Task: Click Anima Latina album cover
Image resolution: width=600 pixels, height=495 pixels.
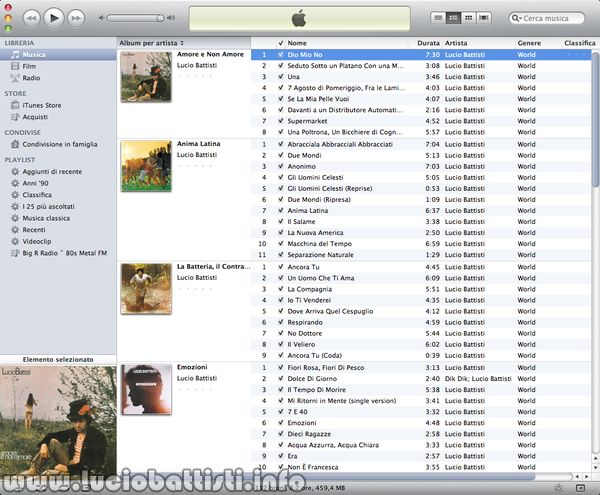Action: click(146, 166)
